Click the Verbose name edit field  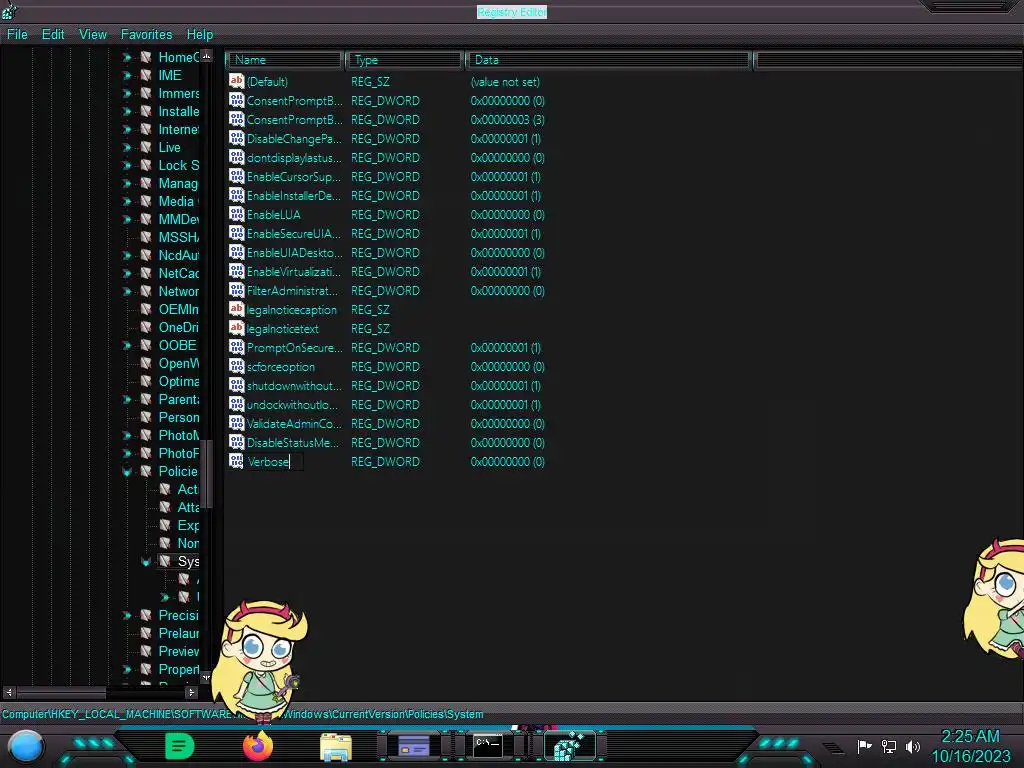[x=274, y=462]
